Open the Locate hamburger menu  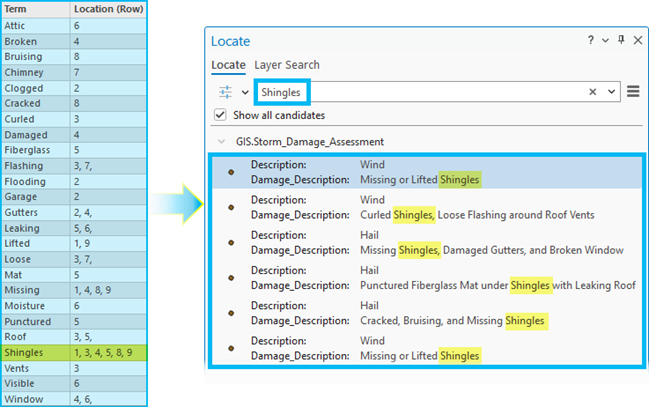click(633, 91)
